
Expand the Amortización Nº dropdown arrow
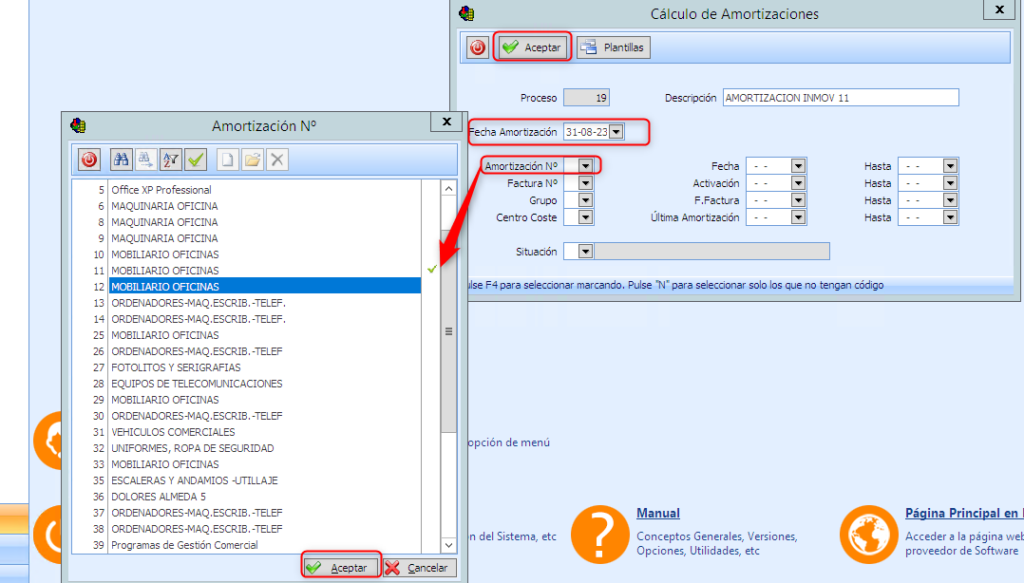(585, 166)
